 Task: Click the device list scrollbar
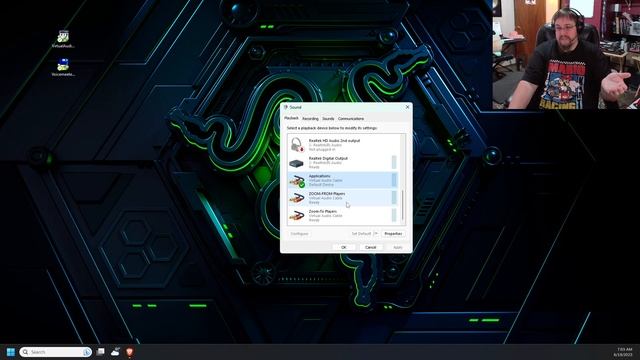pyautogui.click(x=403, y=205)
